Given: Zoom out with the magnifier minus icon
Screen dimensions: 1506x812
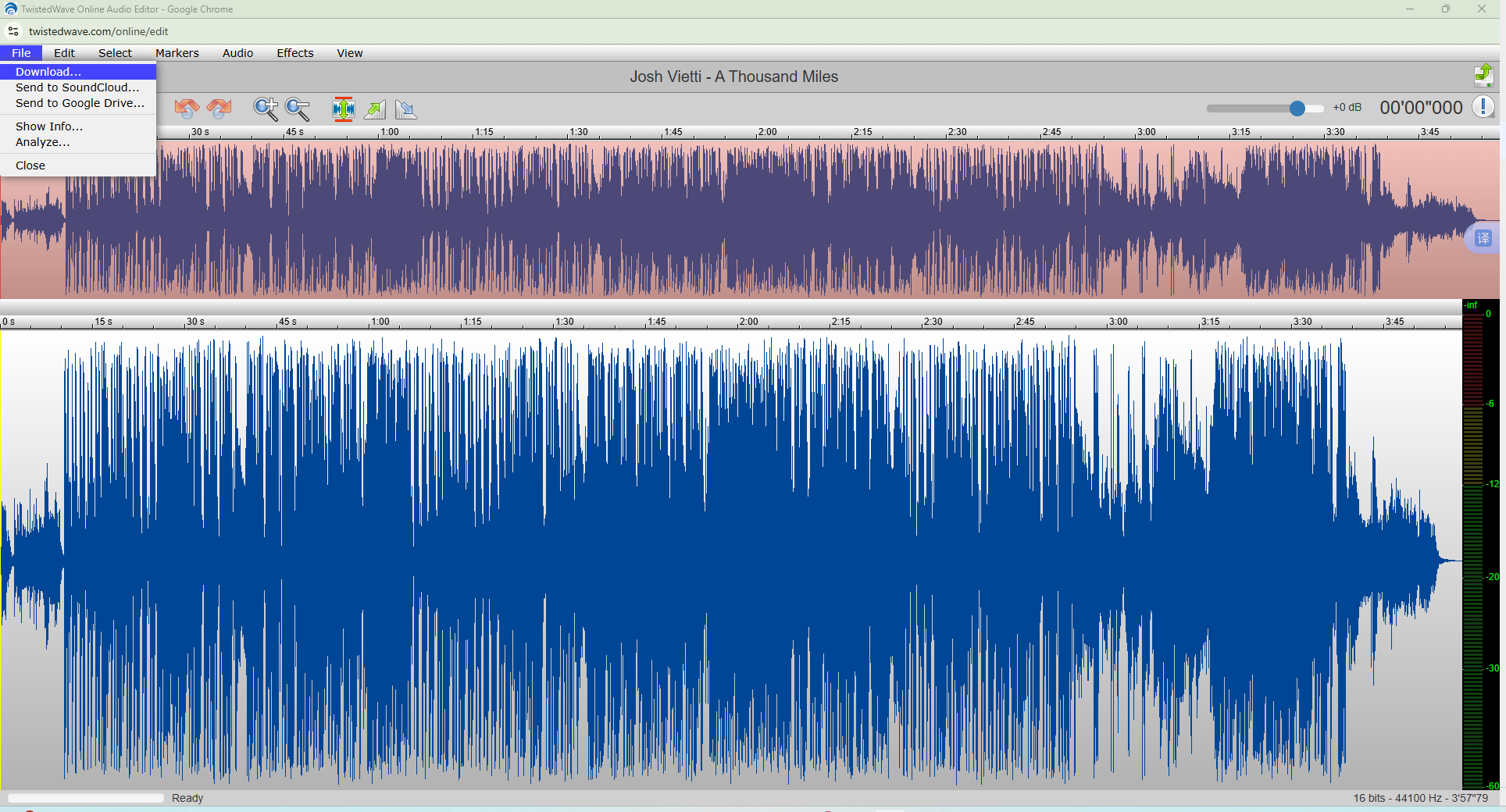Looking at the screenshot, I should pyautogui.click(x=298, y=109).
